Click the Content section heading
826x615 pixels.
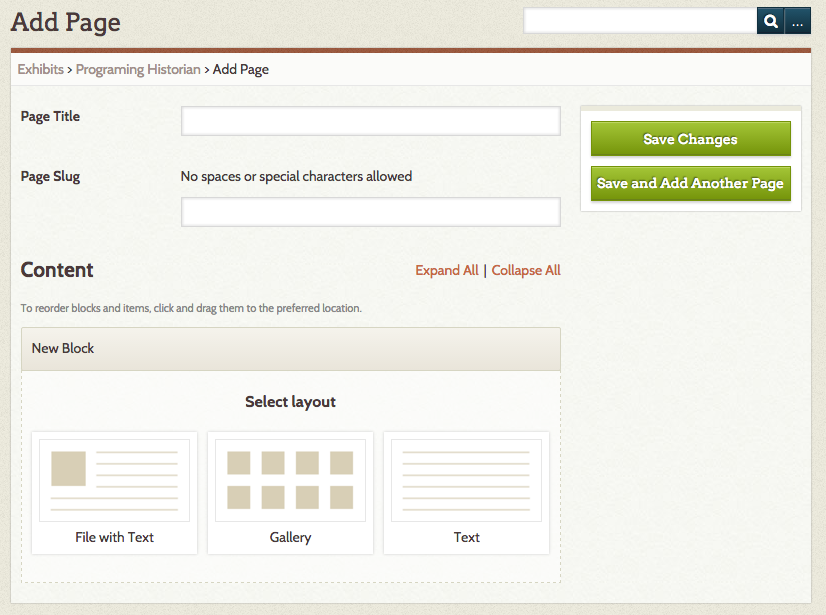click(56, 270)
